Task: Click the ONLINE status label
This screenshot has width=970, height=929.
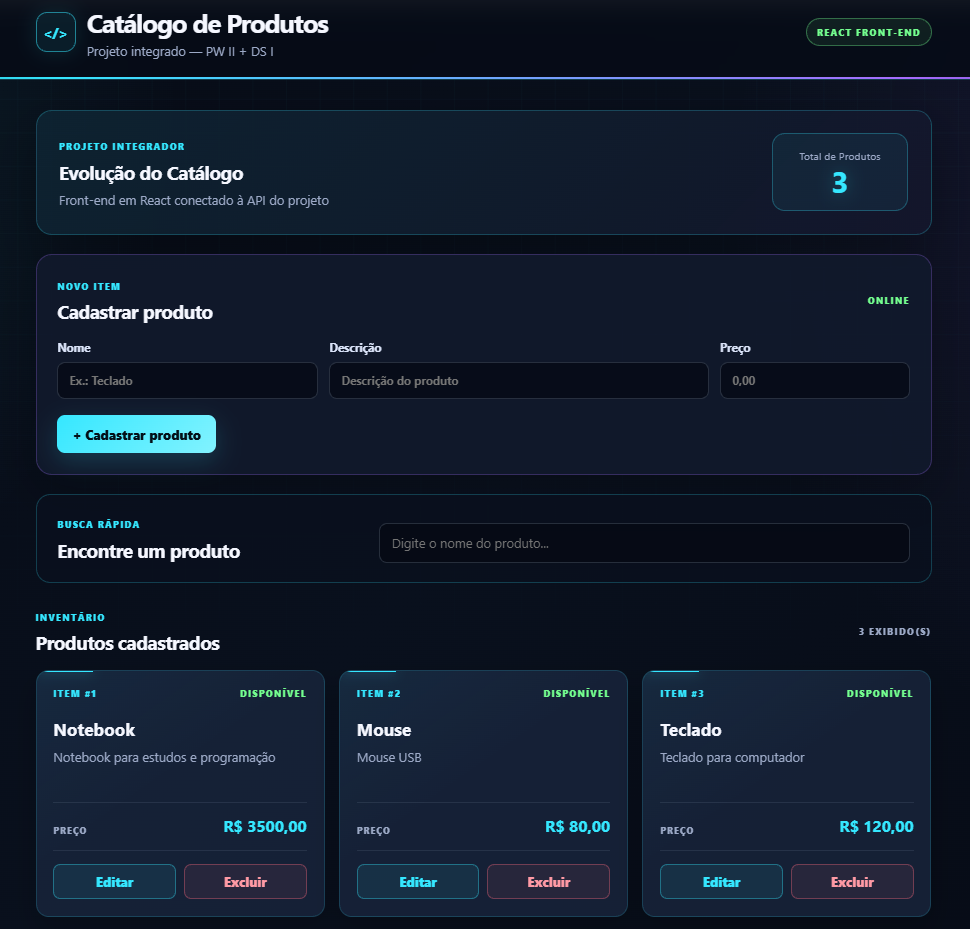Action: coord(888,301)
